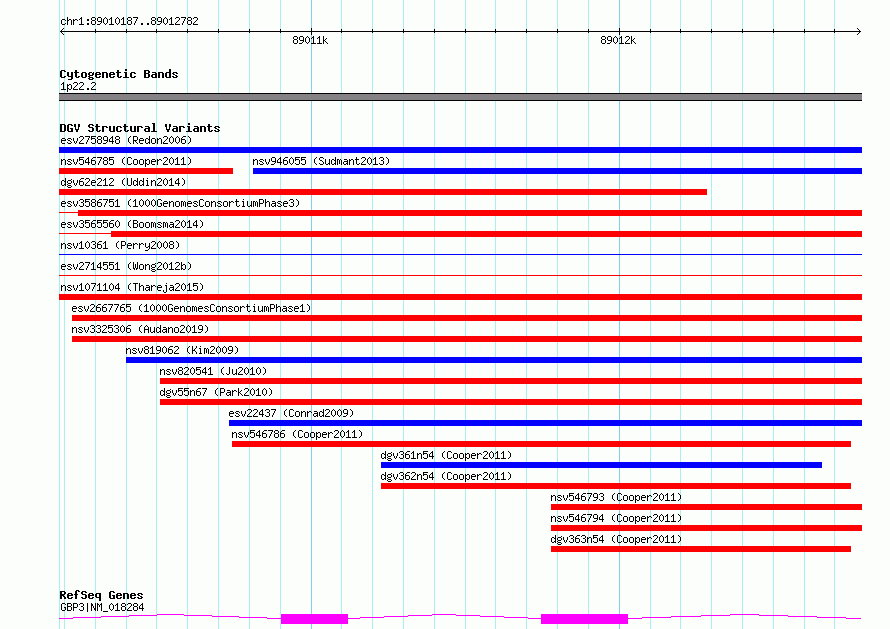Screen dimensions: 890x629
Task: Click the red bar under nsv546786 (Cooper2011)
Action: [x=541, y=444]
